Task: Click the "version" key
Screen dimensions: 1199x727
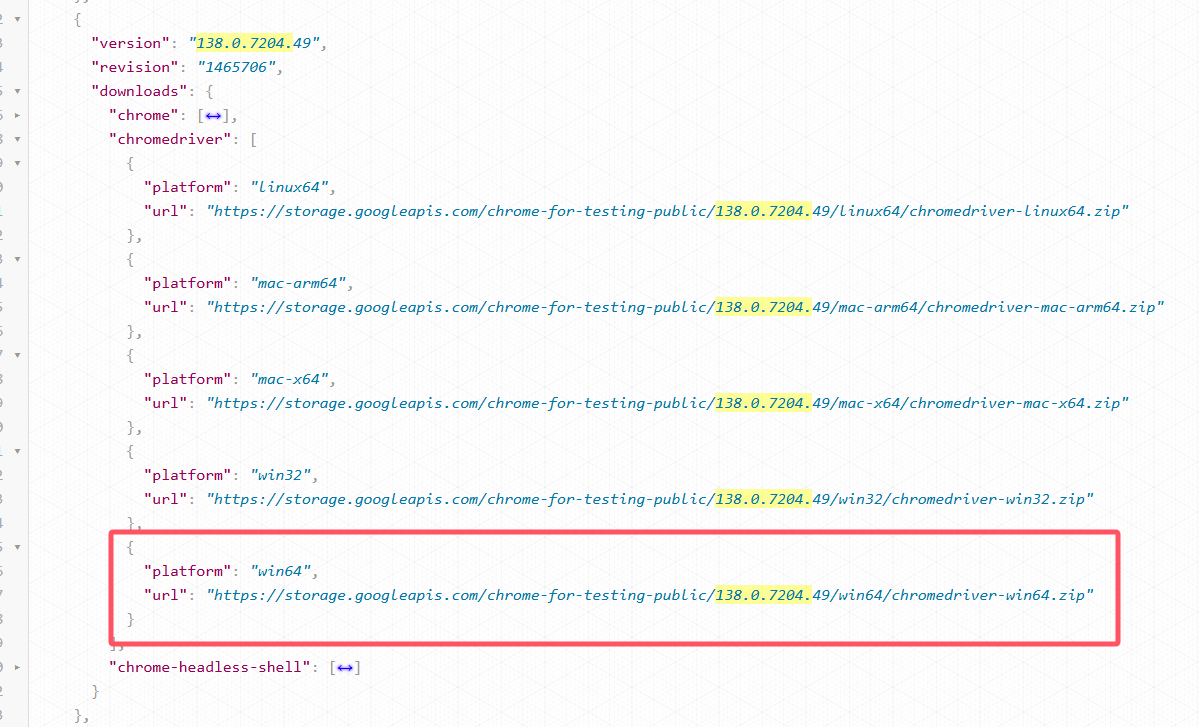Action: coord(131,44)
